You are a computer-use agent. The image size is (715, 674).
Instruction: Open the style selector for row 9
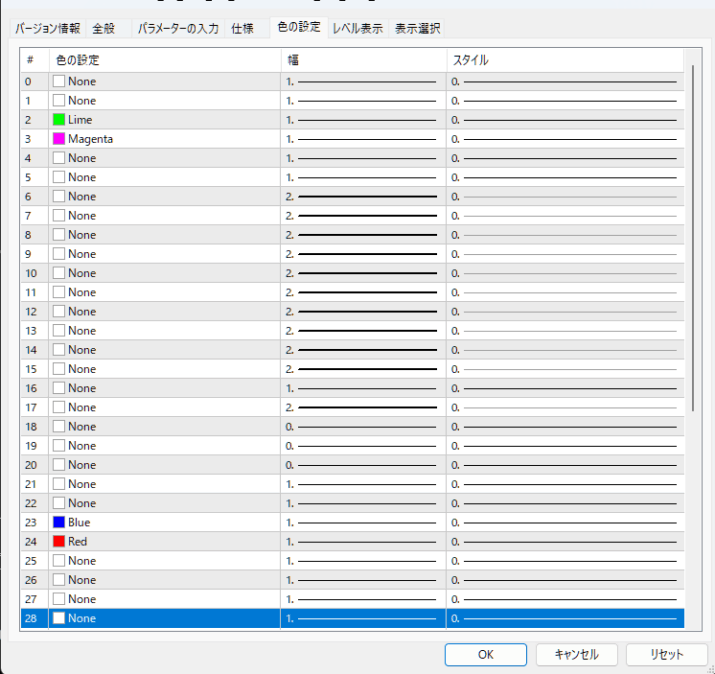(x=565, y=254)
